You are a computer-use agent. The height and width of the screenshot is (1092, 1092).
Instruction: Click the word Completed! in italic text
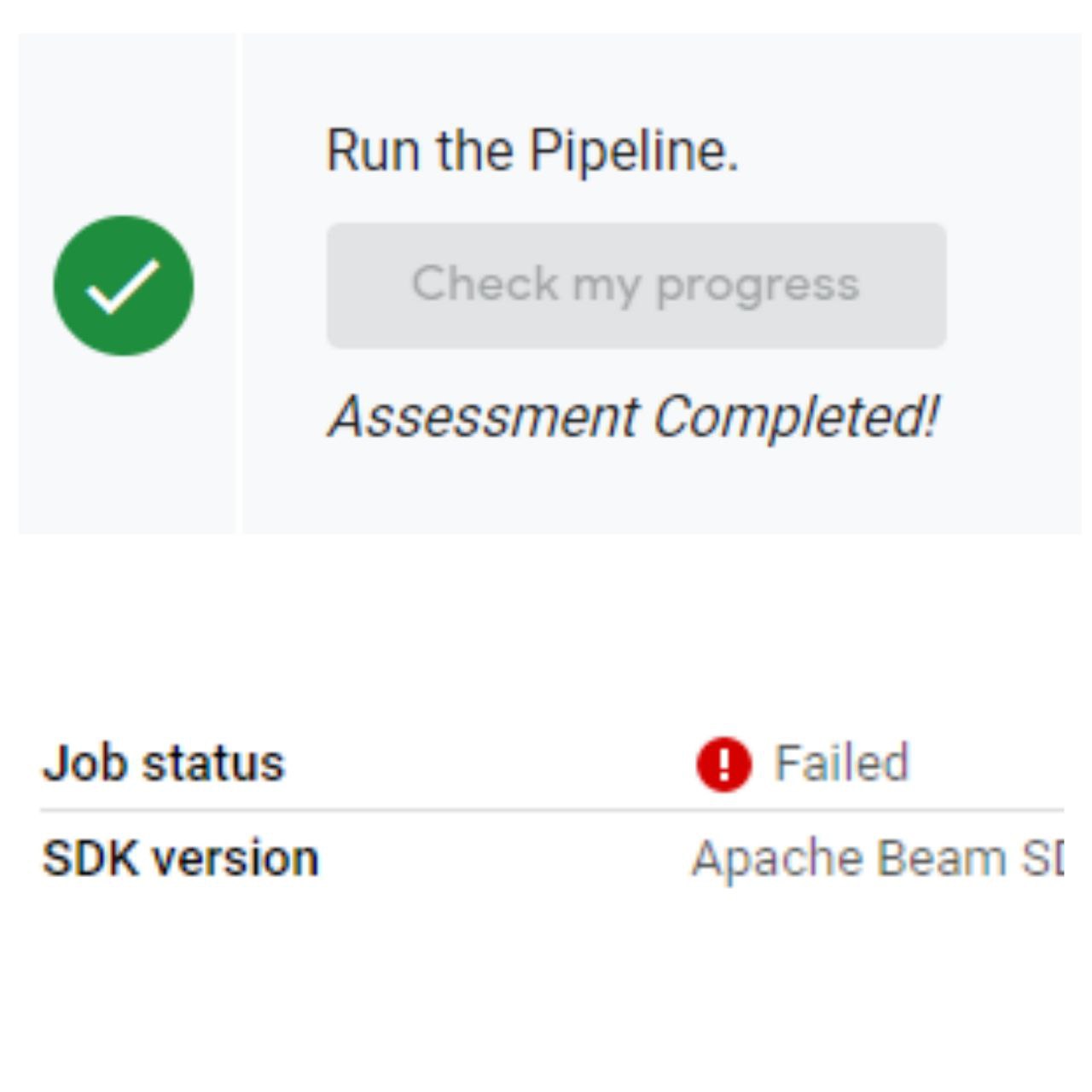pyautogui.click(x=796, y=417)
